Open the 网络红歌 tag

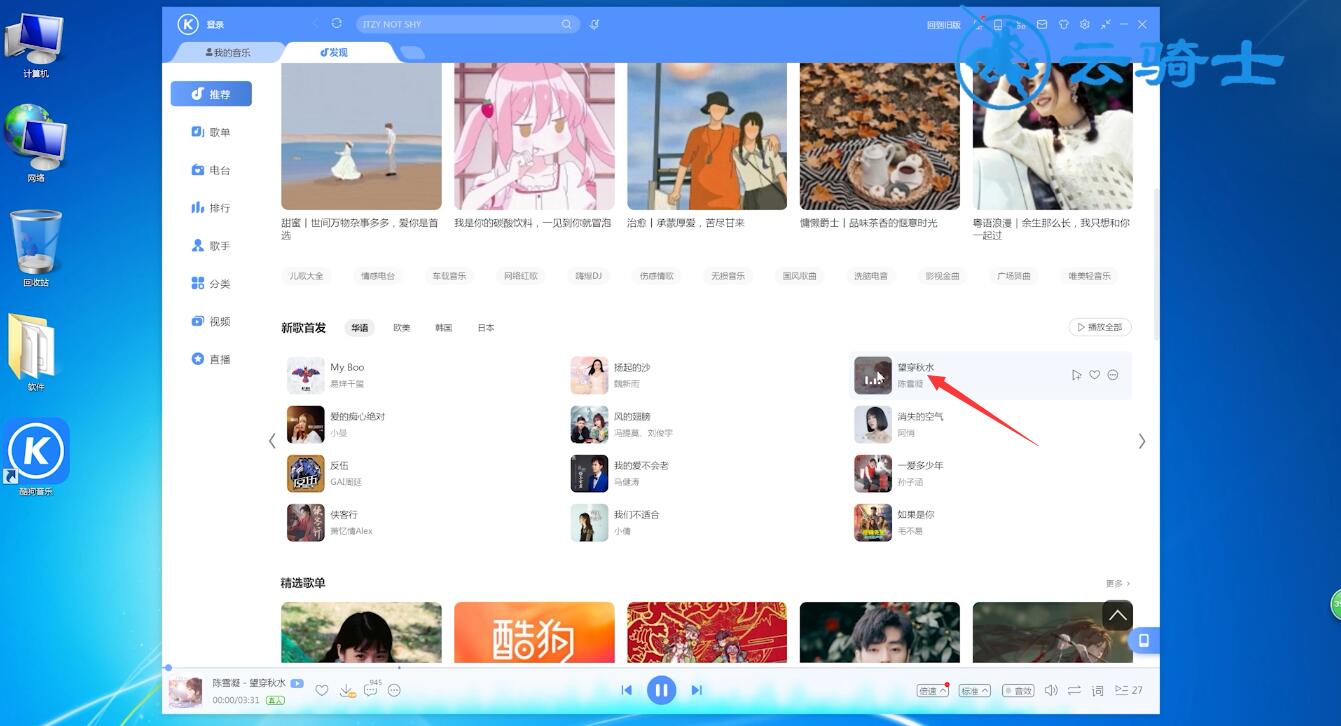[x=521, y=276]
